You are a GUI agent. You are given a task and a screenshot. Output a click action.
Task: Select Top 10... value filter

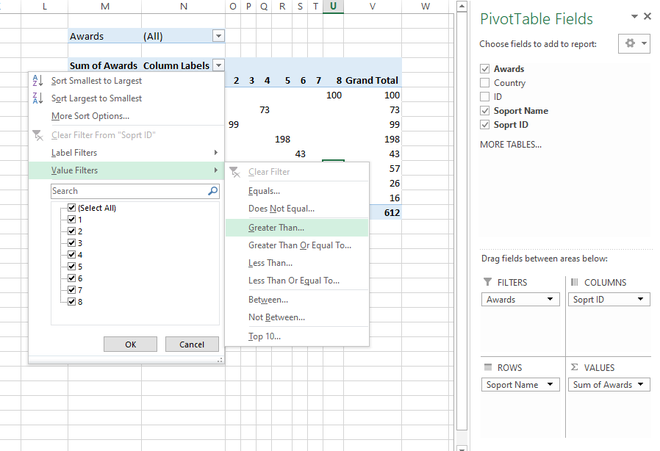(297, 336)
